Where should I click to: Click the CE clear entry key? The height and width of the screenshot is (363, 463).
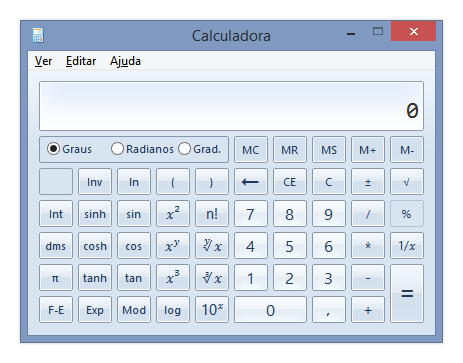coord(290,182)
